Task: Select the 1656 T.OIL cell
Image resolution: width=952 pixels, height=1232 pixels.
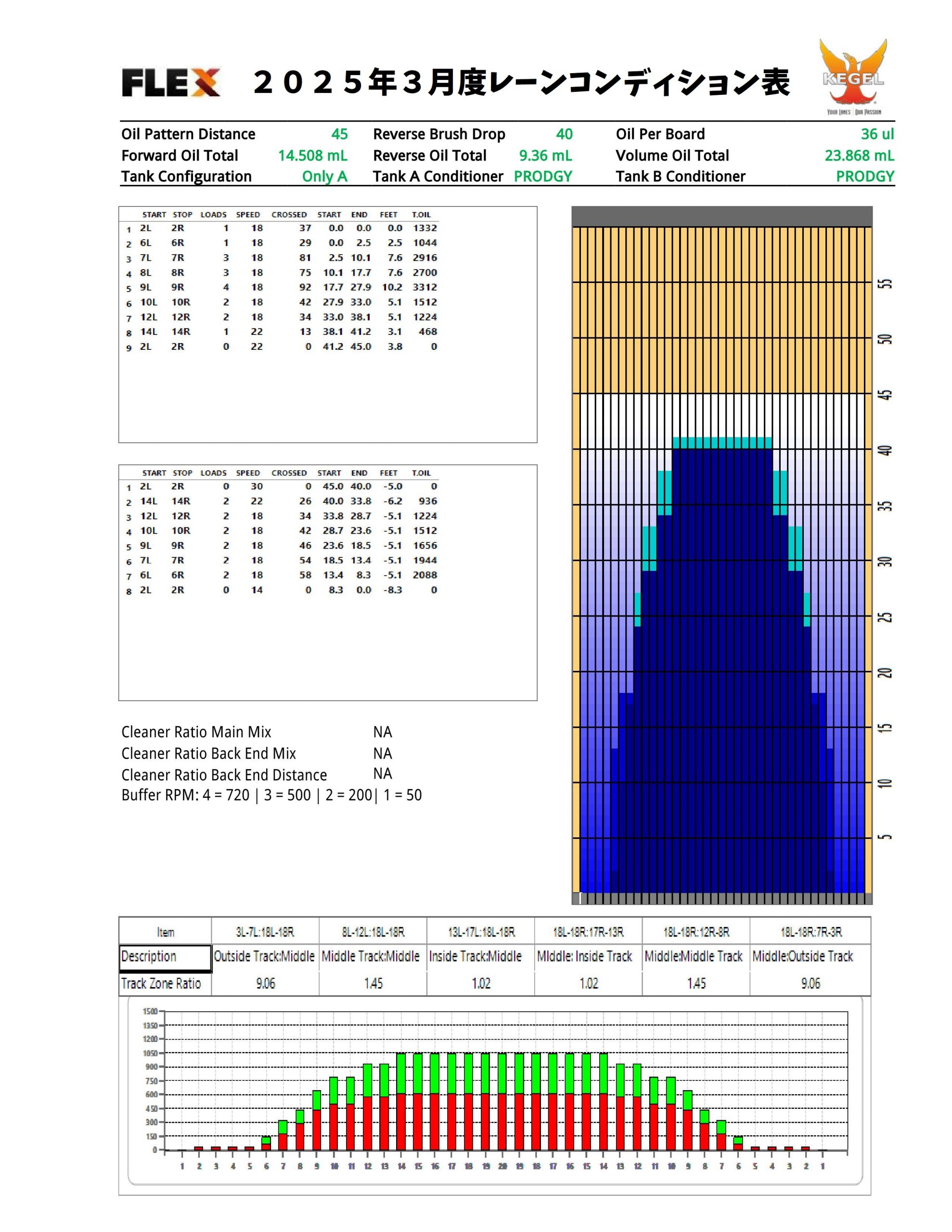Action: pyautogui.click(x=425, y=545)
